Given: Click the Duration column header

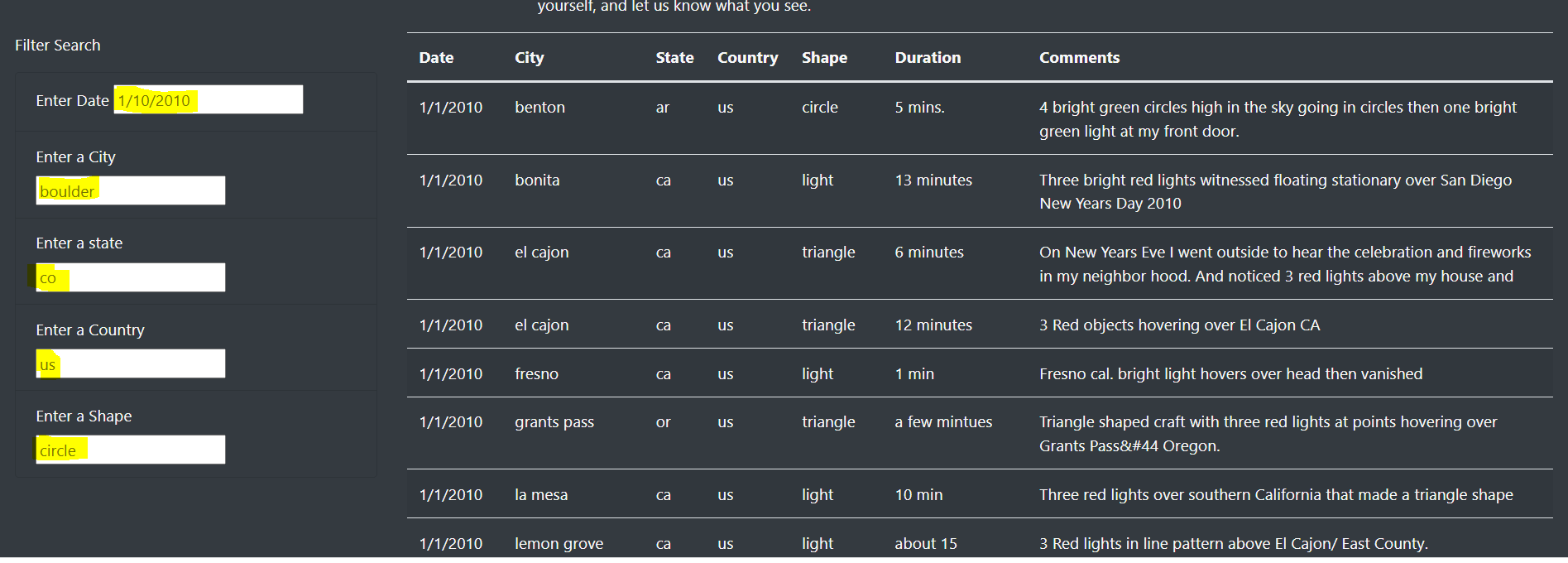Looking at the screenshot, I should pyautogui.click(x=928, y=58).
